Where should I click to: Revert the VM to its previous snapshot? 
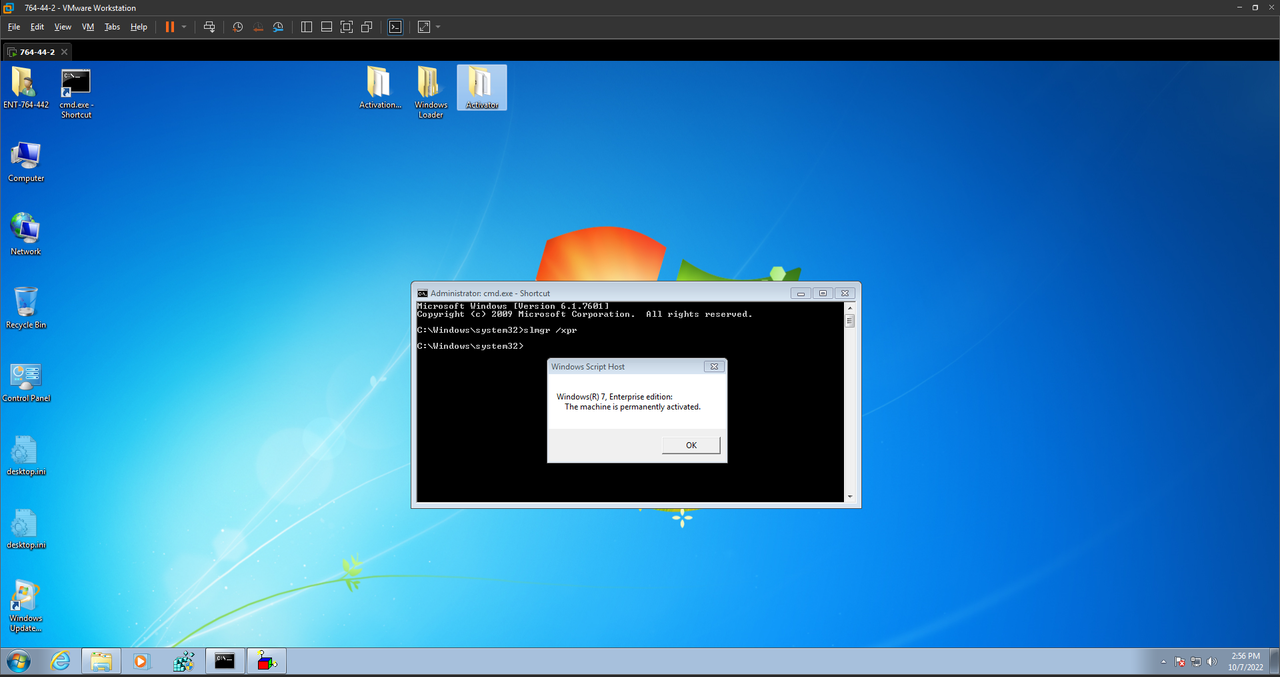click(x=258, y=27)
